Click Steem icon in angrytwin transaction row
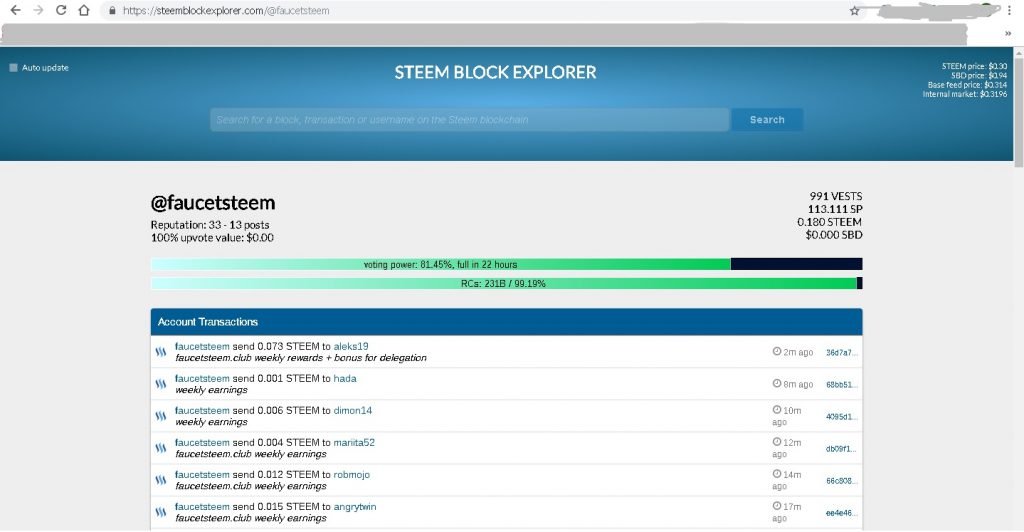Screen dimensions: 1024x532 (x=161, y=512)
